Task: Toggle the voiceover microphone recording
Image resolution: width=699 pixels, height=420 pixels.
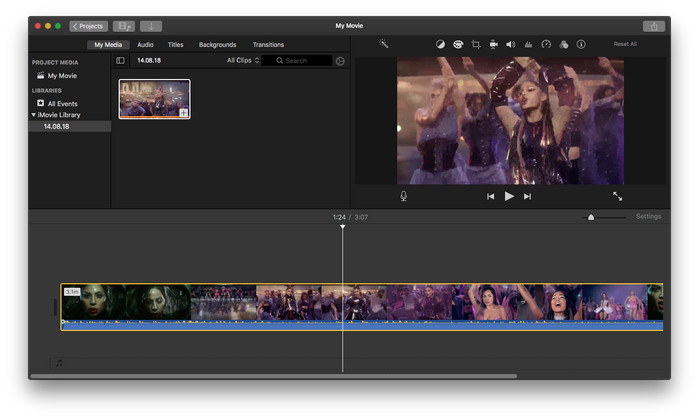Action: pos(404,196)
